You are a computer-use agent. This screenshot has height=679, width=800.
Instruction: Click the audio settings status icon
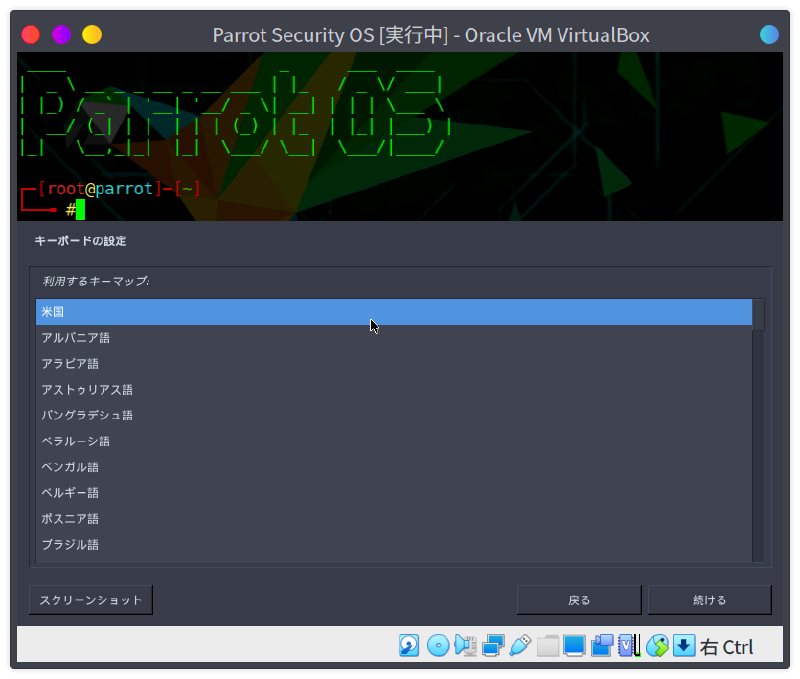(x=465, y=646)
